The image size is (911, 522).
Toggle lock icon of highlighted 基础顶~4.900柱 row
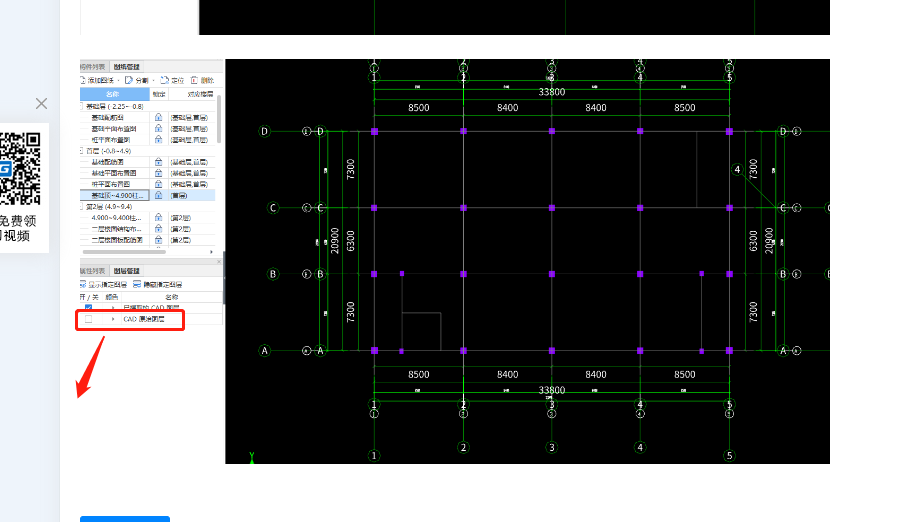tap(159, 195)
